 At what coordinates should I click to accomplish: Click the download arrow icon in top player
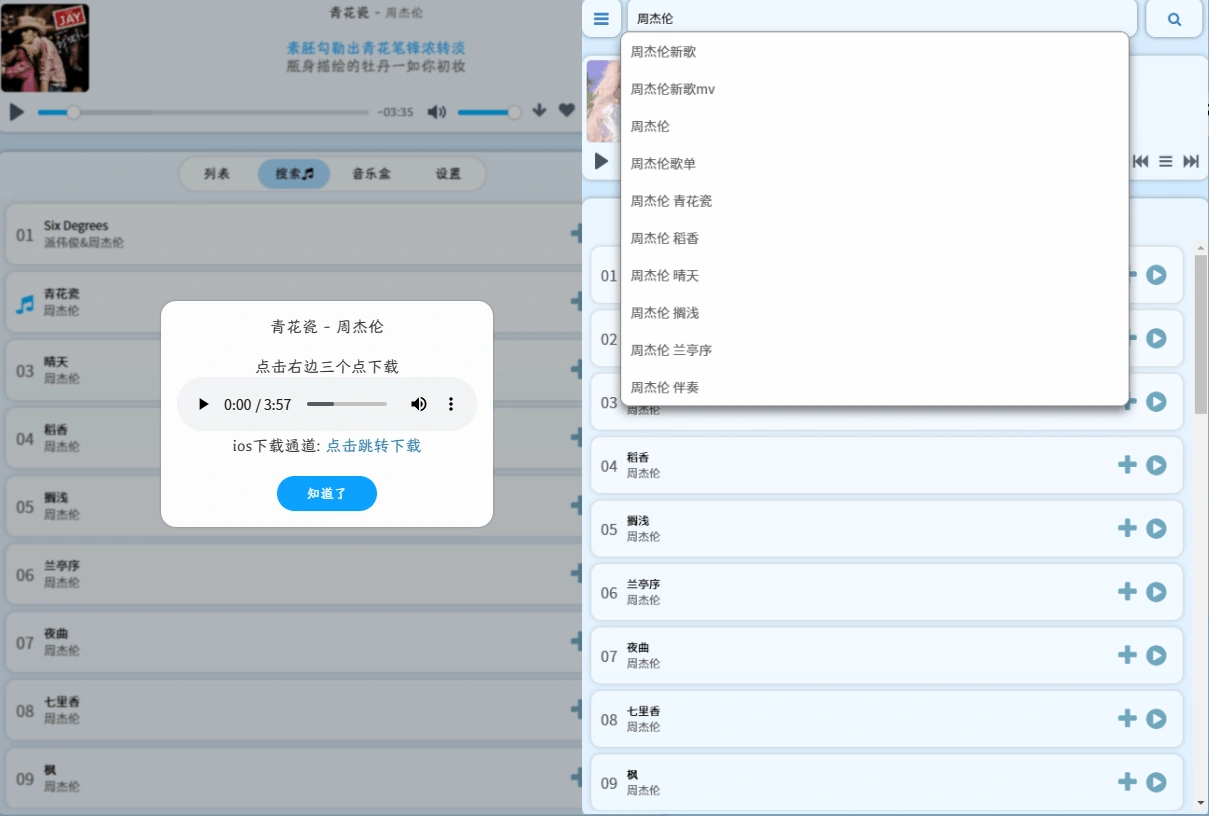(539, 111)
